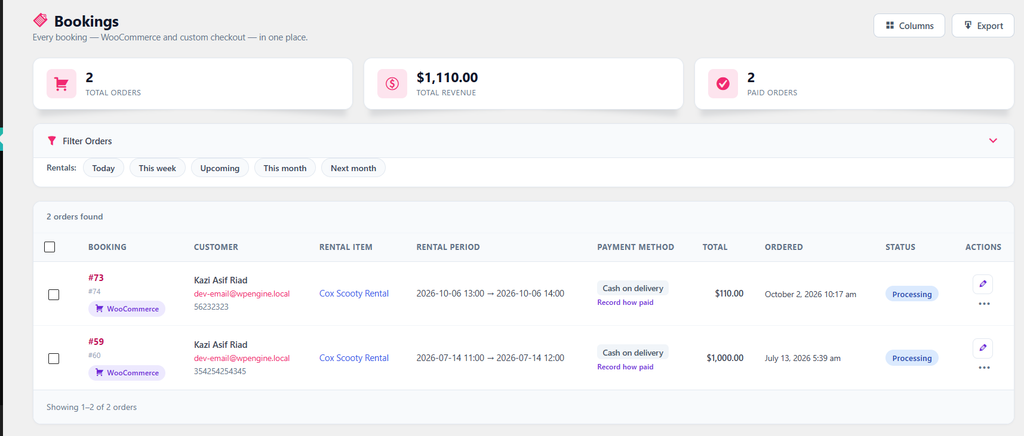Click the phone number 56232323
Viewport: 1024px width, 436px height.
click(x=212, y=306)
